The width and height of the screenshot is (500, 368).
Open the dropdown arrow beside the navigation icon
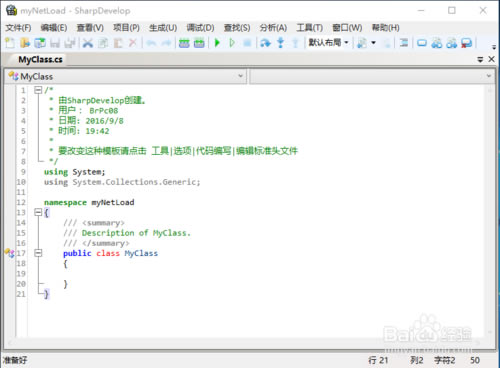(373, 43)
